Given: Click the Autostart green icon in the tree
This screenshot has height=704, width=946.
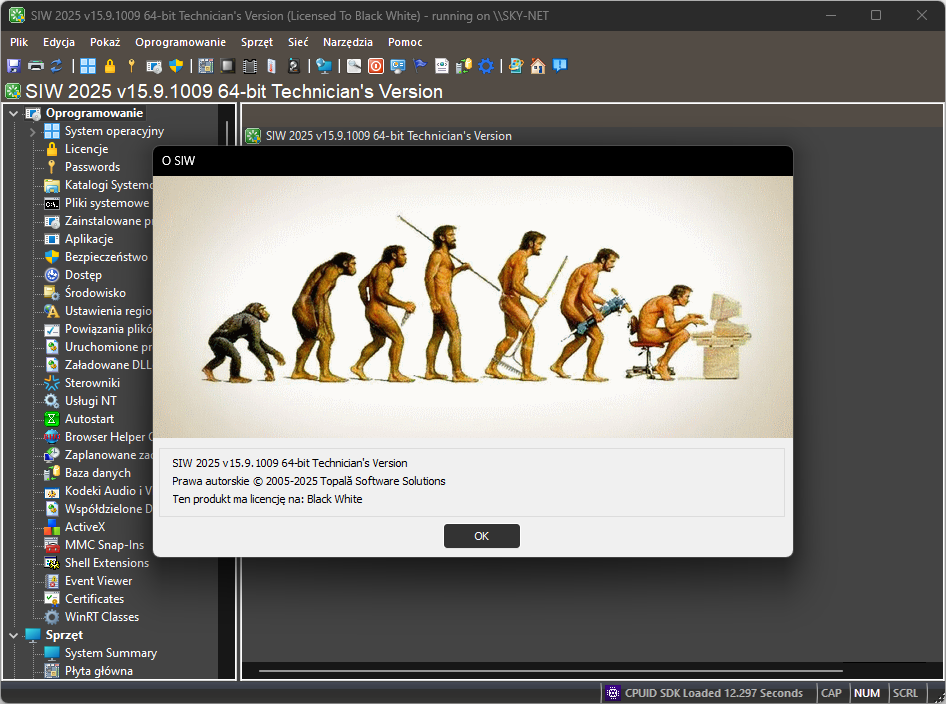Looking at the screenshot, I should click(52, 419).
